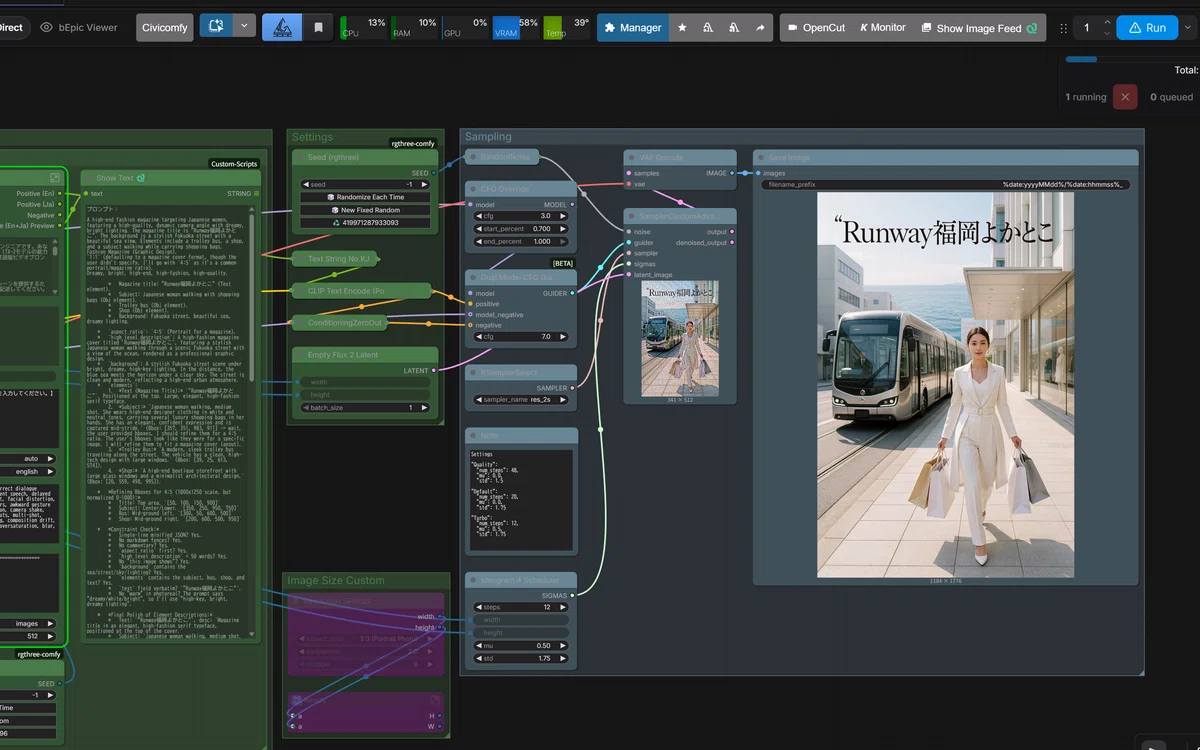Image resolution: width=1200 pixels, height=750 pixels.
Task: Click Show Image Feed
Action: tap(979, 28)
